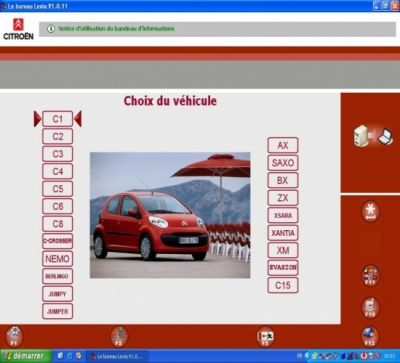Choose the XANTIA model

coord(283,233)
